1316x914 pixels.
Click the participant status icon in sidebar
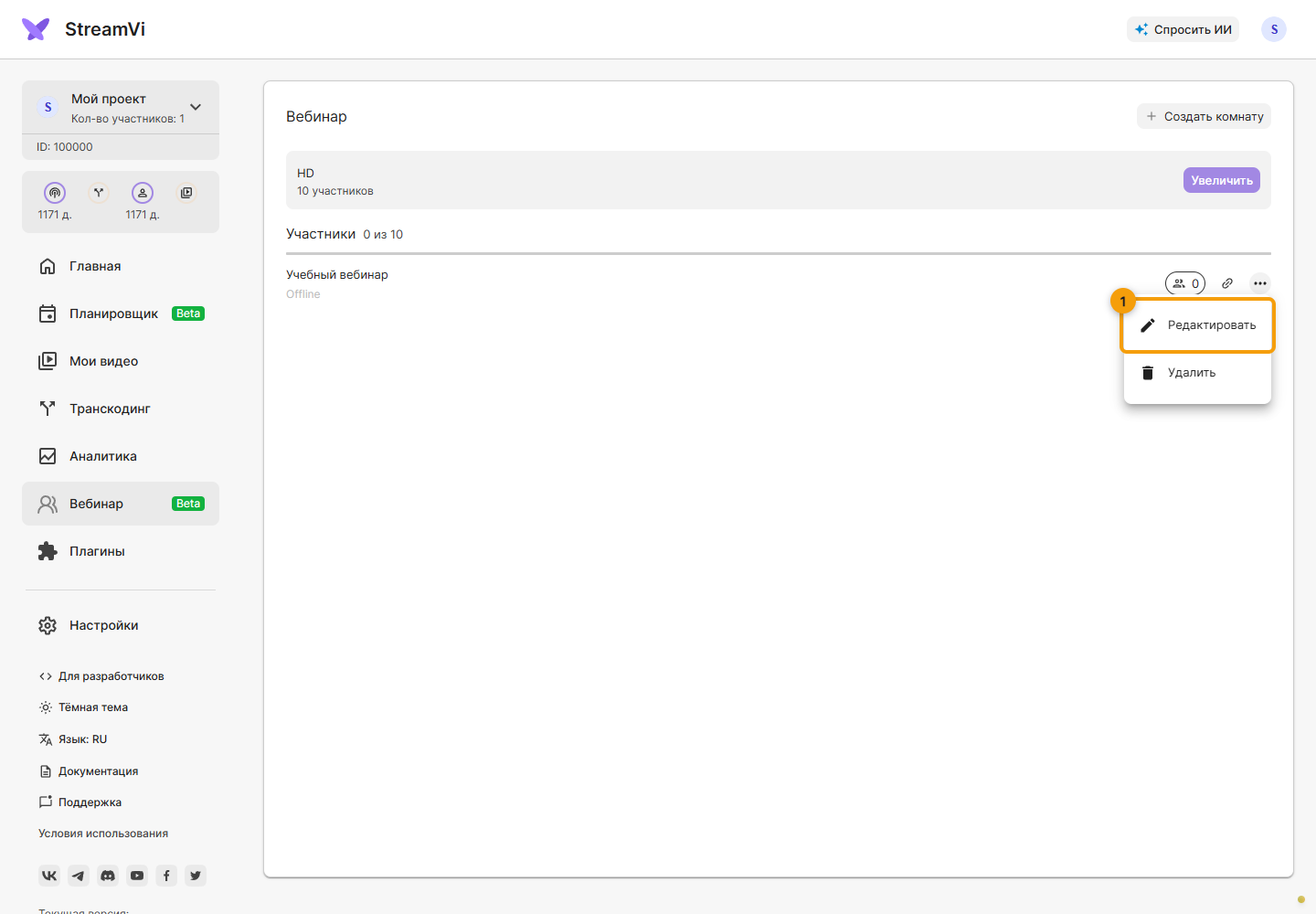pos(143,193)
